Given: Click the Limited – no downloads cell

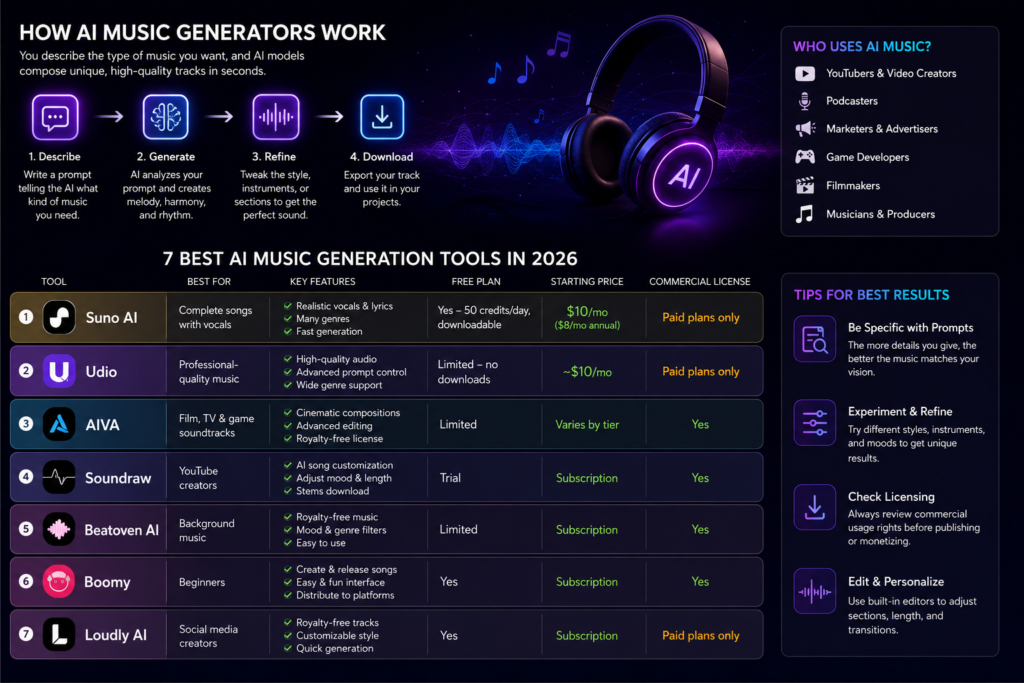Looking at the screenshot, I should pyautogui.click(x=468, y=372).
